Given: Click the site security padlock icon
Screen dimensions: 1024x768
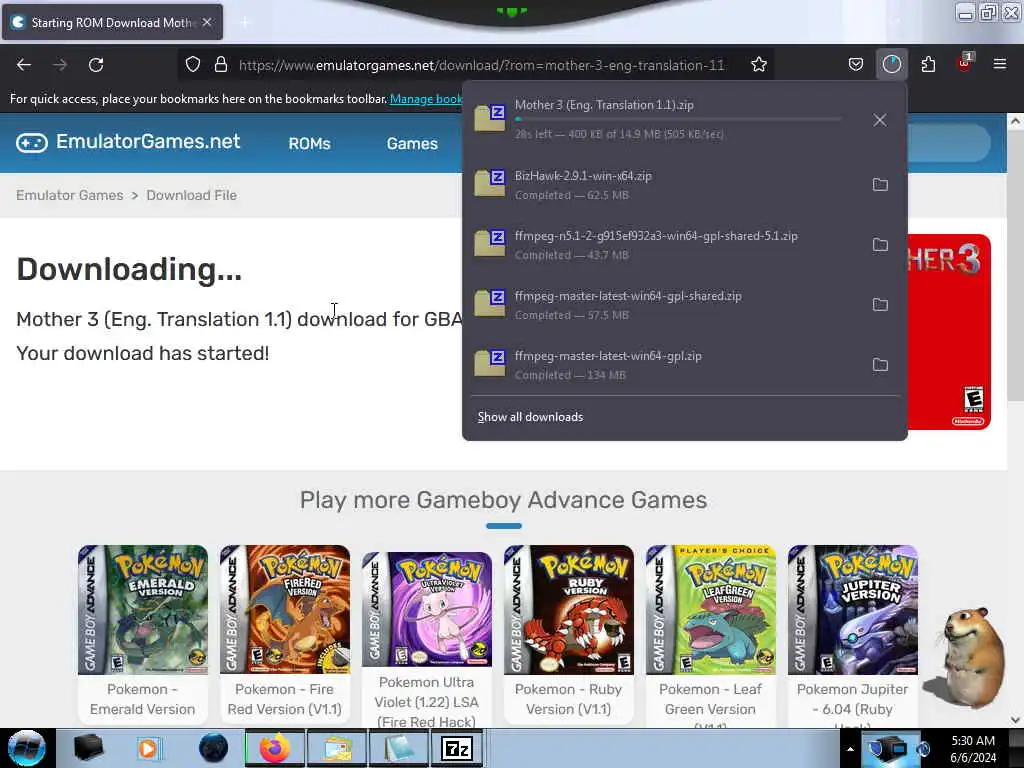Looking at the screenshot, I should tap(221, 65).
